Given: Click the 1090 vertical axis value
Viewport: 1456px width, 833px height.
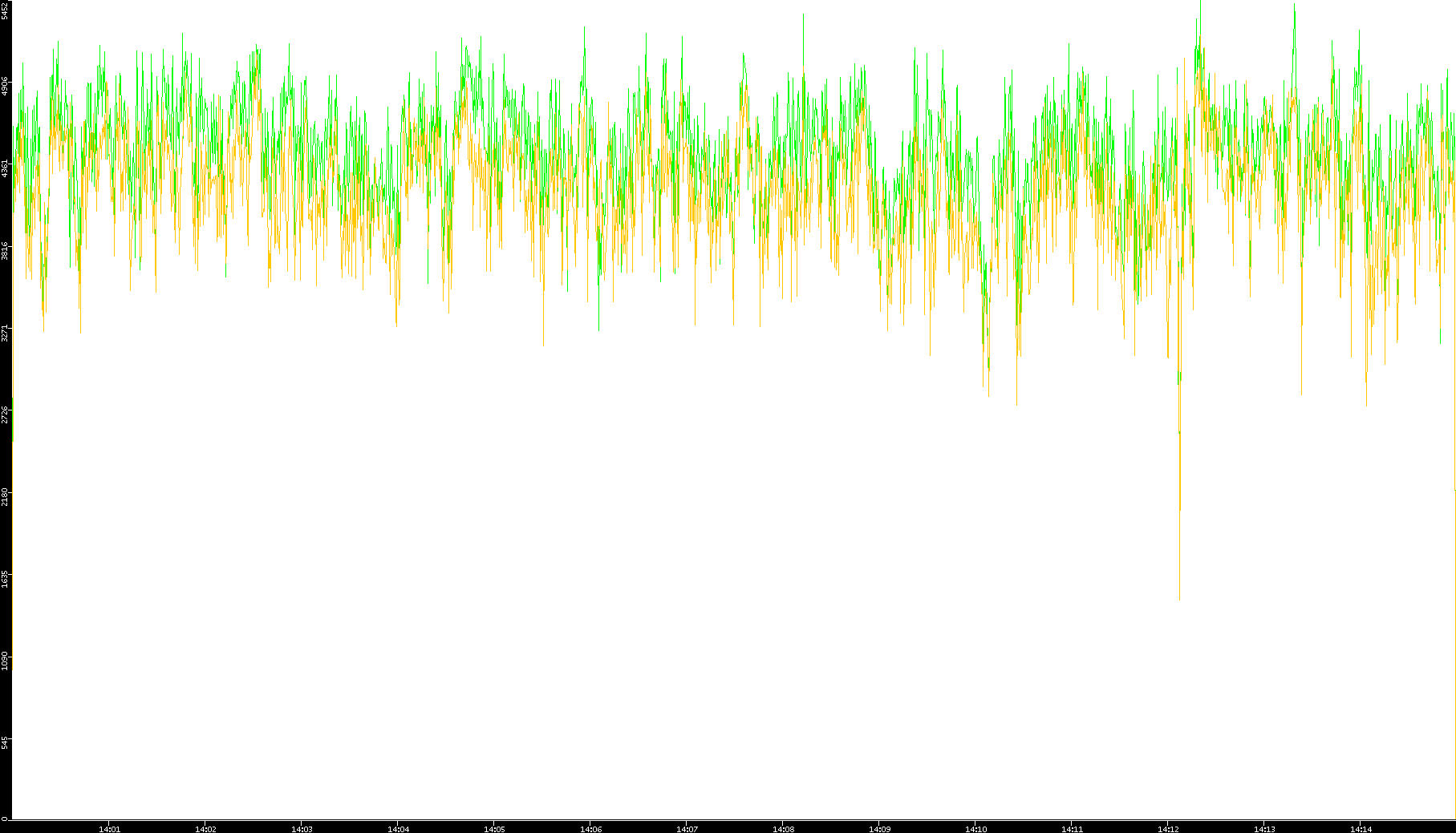Looking at the screenshot, I should pyautogui.click(x=5, y=661).
